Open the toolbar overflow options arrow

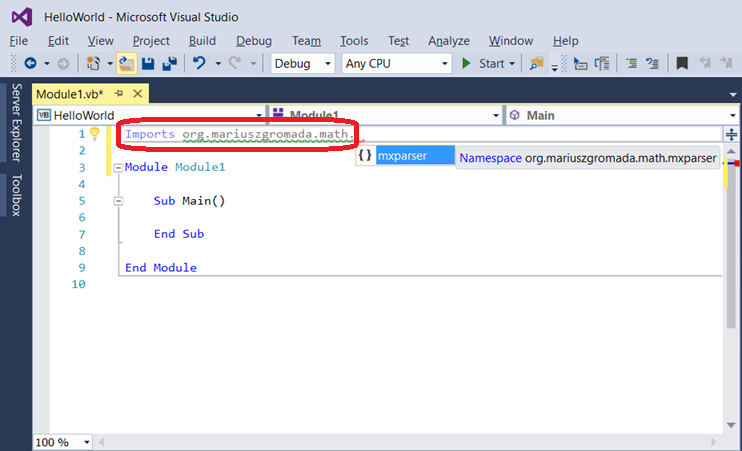click(x=554, y=66)
